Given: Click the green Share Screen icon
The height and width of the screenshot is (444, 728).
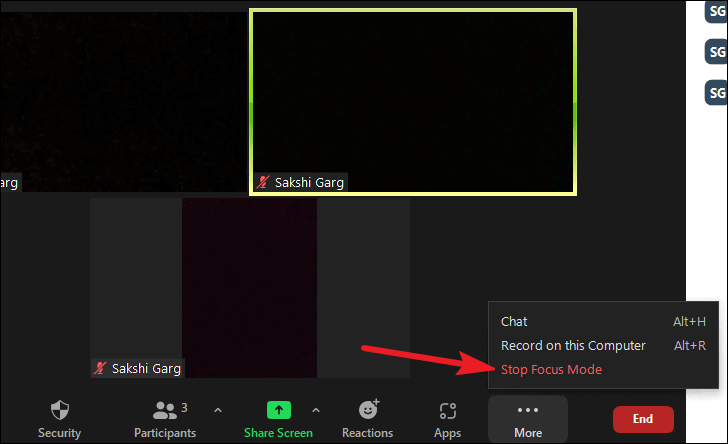Looking at the screenshot, I should tap(279, 410).
